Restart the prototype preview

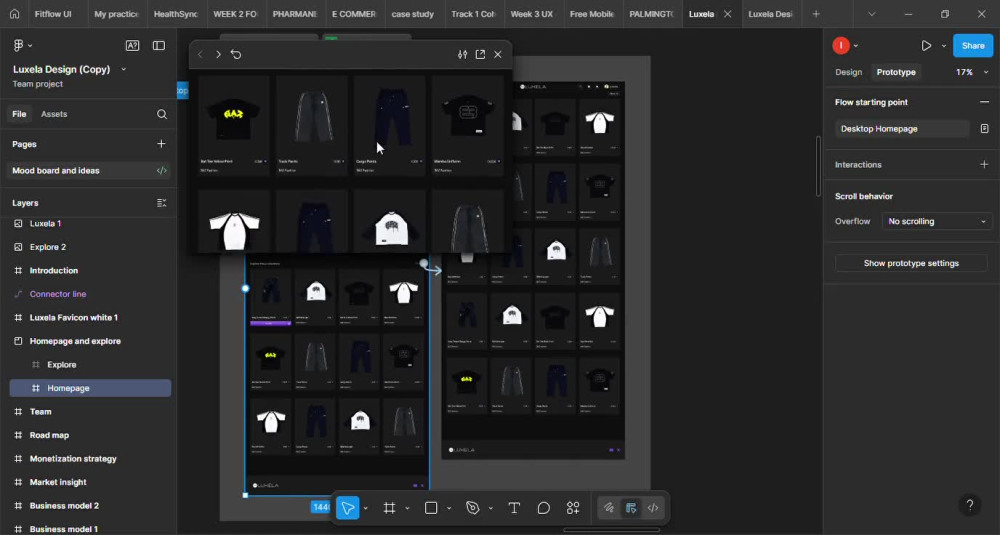[x=236, y=54]
